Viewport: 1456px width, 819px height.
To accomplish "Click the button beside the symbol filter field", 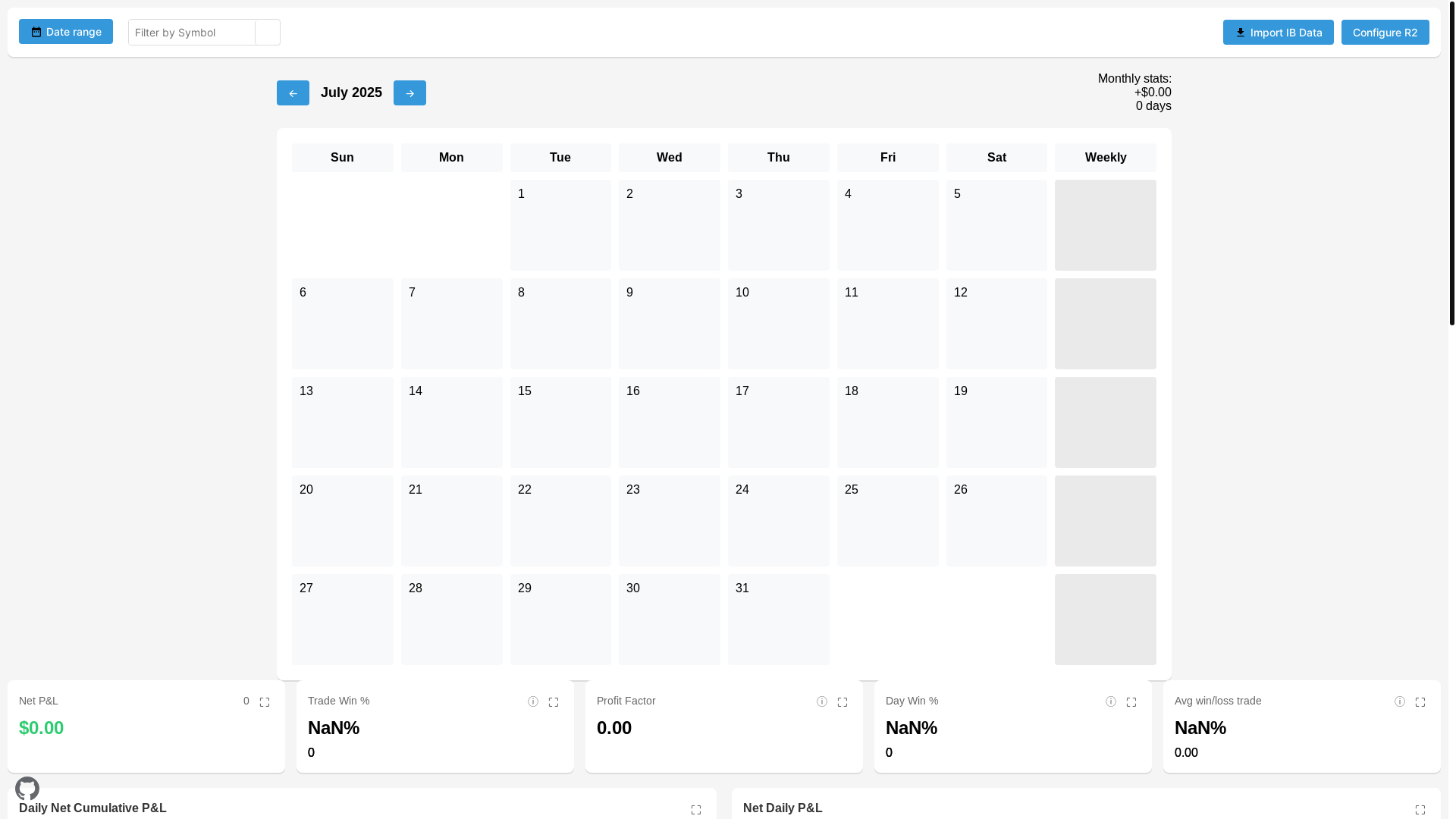I will point(268,33).
